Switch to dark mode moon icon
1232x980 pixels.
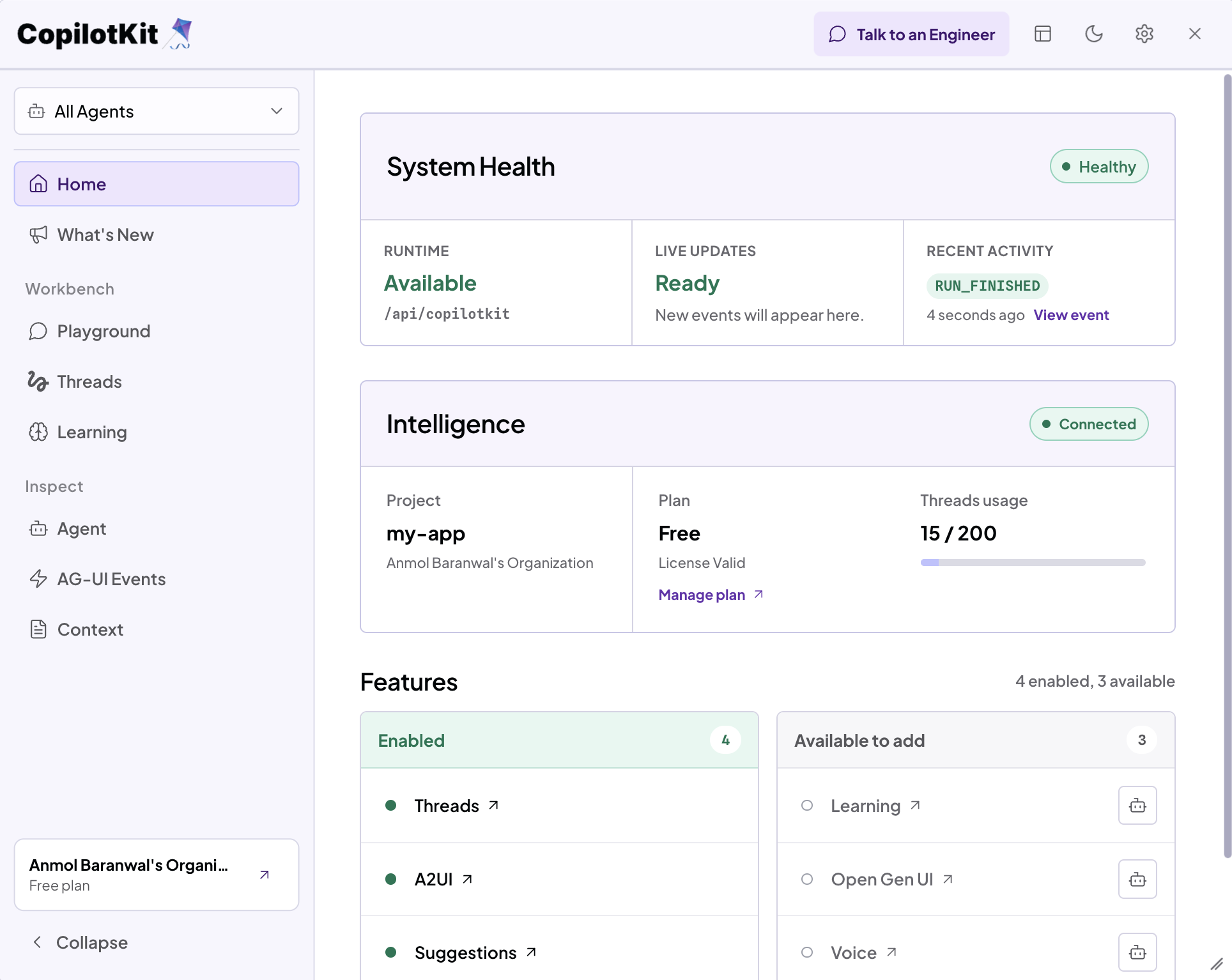coord(1094,34)
